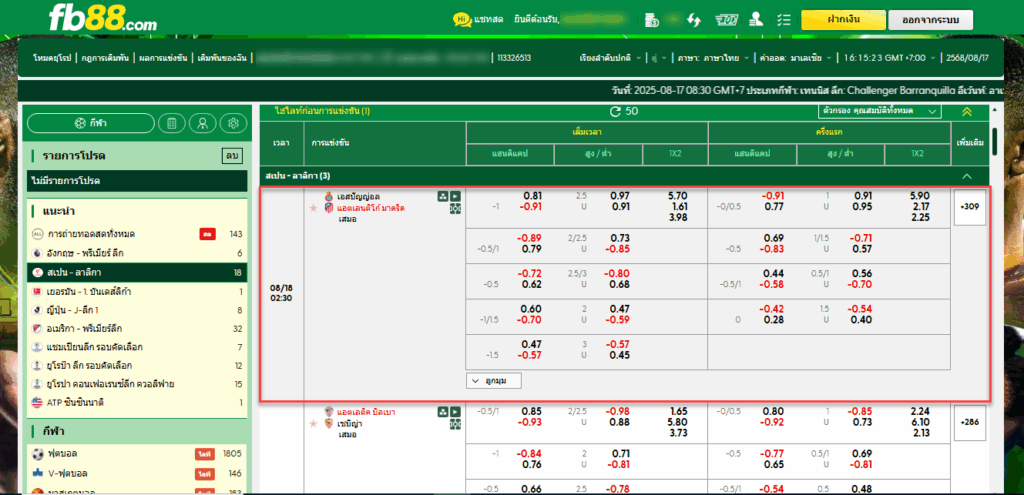
Task: Open lineup icon for Athletic Bilbao match
Action: (x=443, y=411)
